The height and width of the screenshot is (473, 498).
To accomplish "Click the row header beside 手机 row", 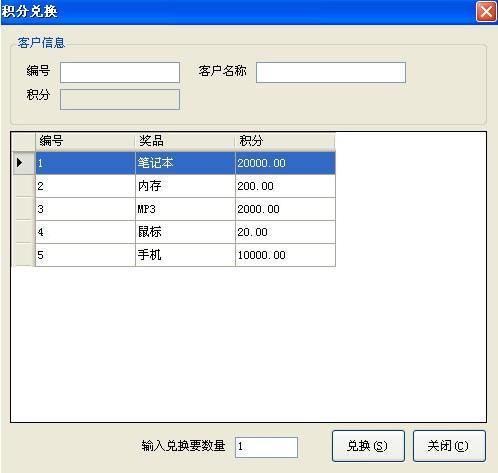I will [23, 255].
